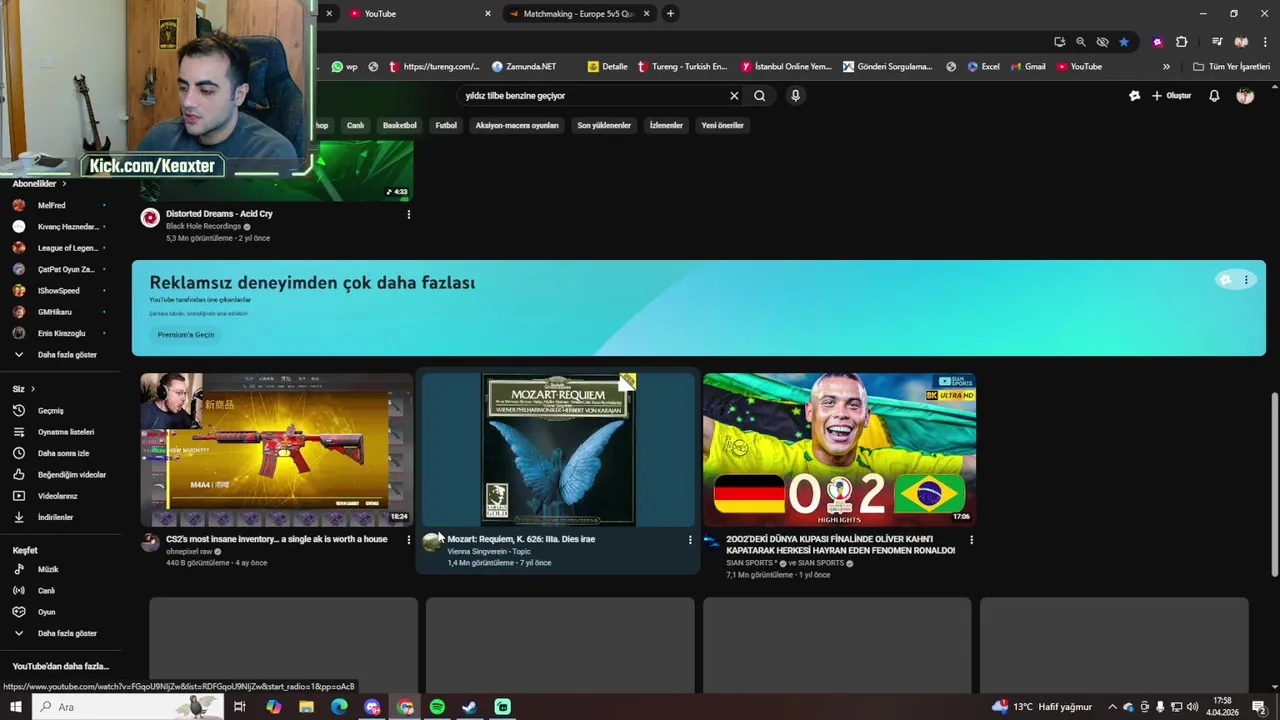Viewport: 1280px width, 720px height.
Task: Open the Mozart Requiem video thumbnail
Action: coord(558,450)
